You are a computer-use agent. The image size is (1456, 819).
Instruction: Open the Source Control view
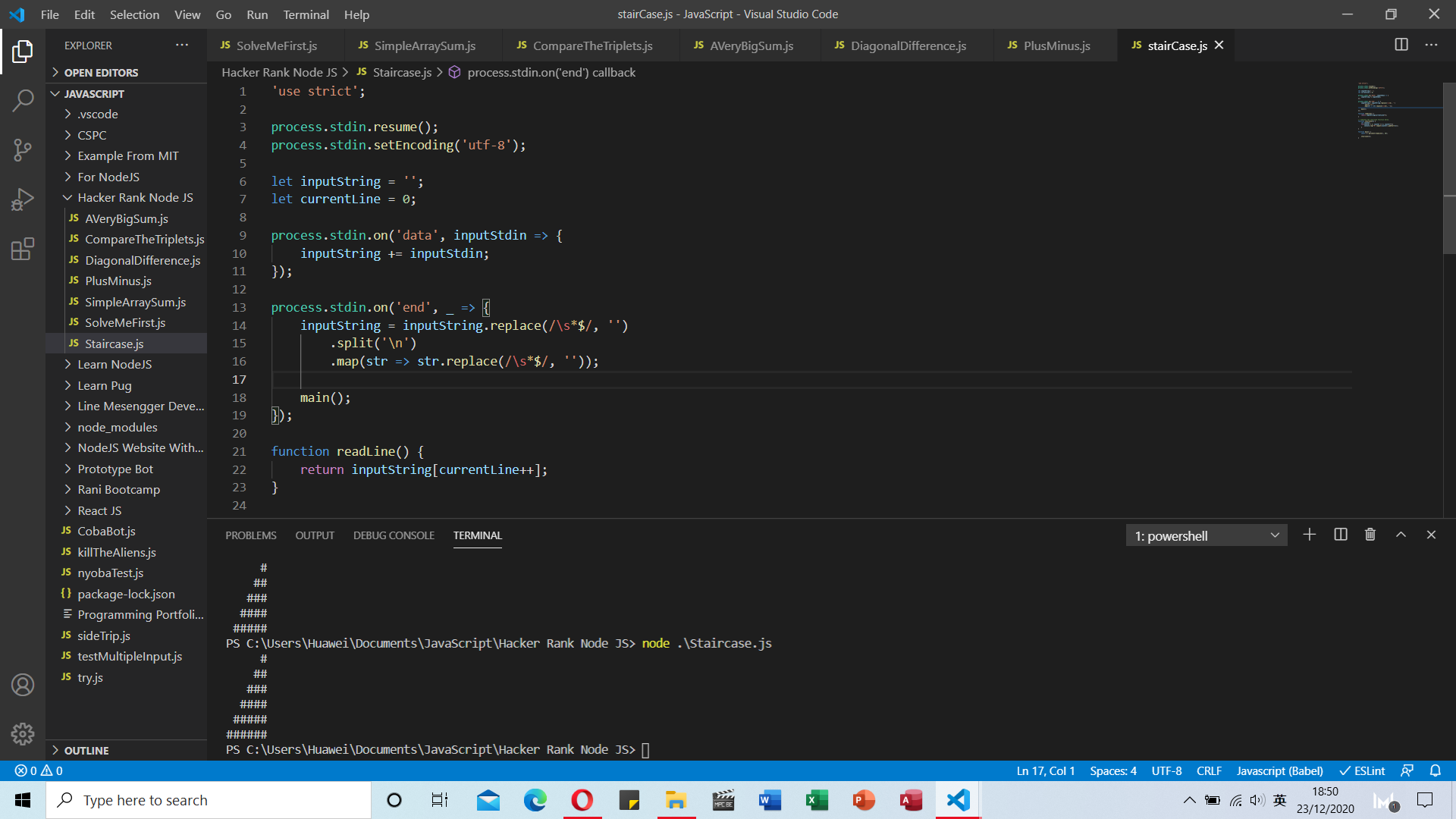[23, 149]
